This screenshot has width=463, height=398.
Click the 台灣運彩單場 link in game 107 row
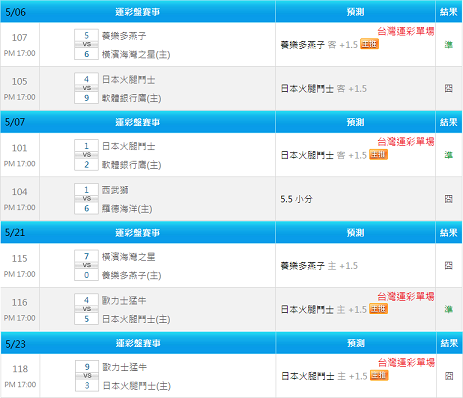tap(406, 32)
